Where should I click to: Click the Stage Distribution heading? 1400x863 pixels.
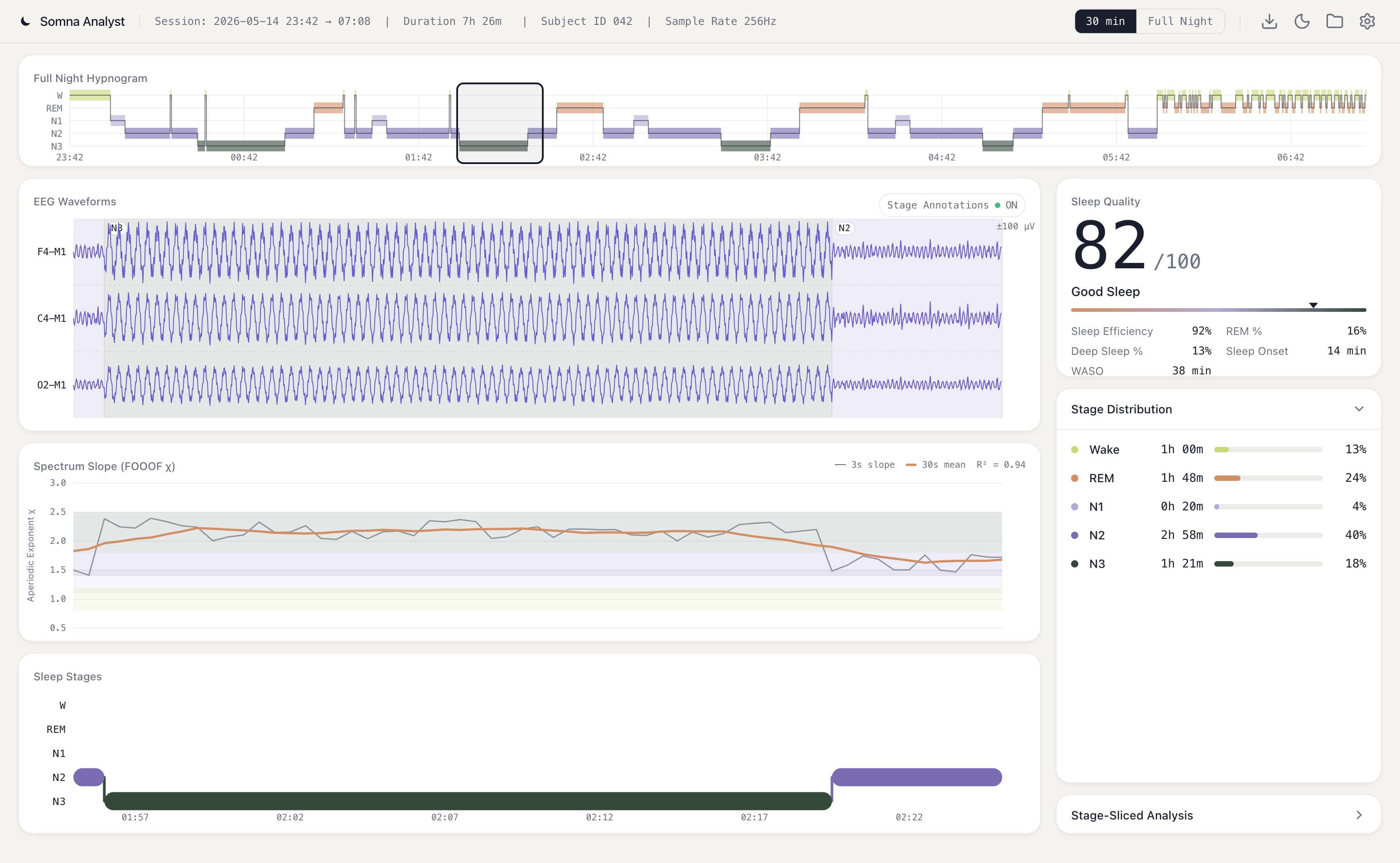pos(1121,409)
